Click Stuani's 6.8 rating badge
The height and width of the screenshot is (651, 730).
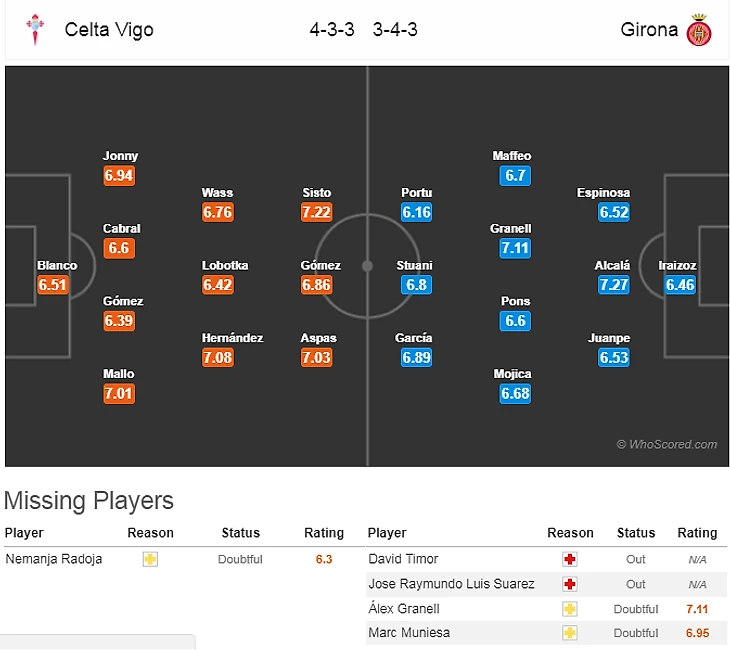(414, 285)
